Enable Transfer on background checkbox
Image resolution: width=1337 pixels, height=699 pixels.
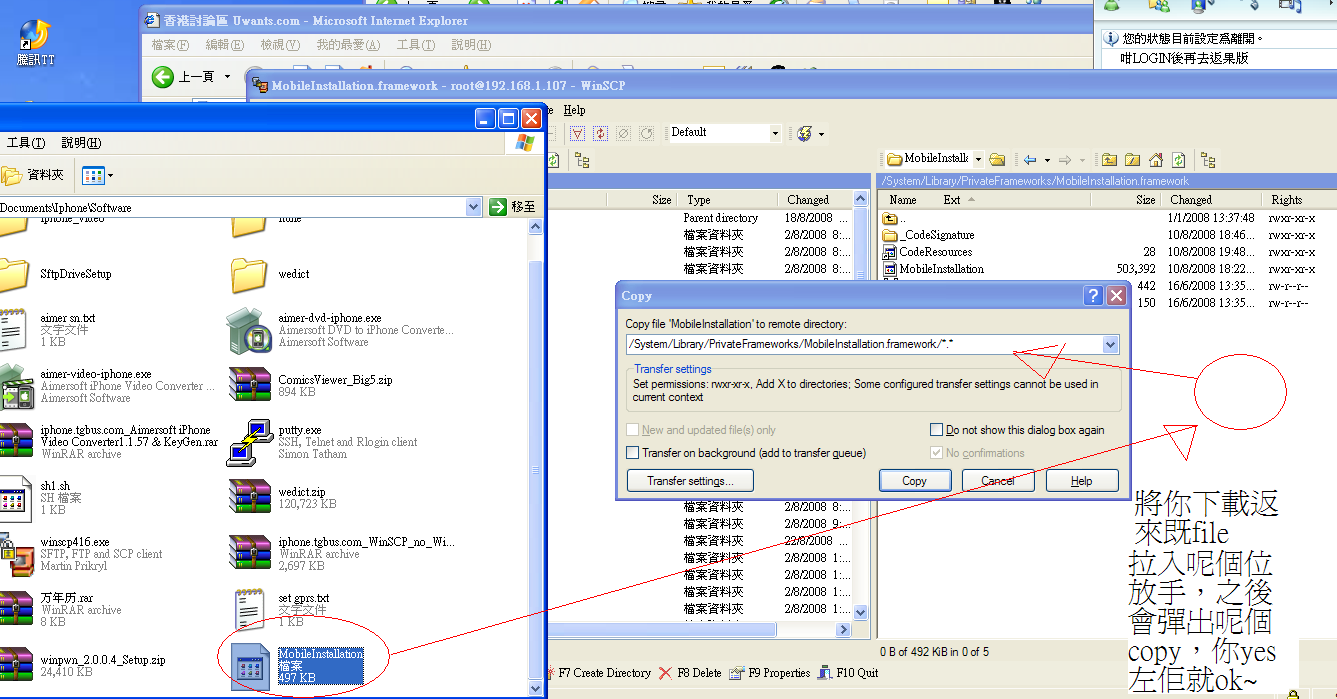pyautogui.click(x=632, y=453)
